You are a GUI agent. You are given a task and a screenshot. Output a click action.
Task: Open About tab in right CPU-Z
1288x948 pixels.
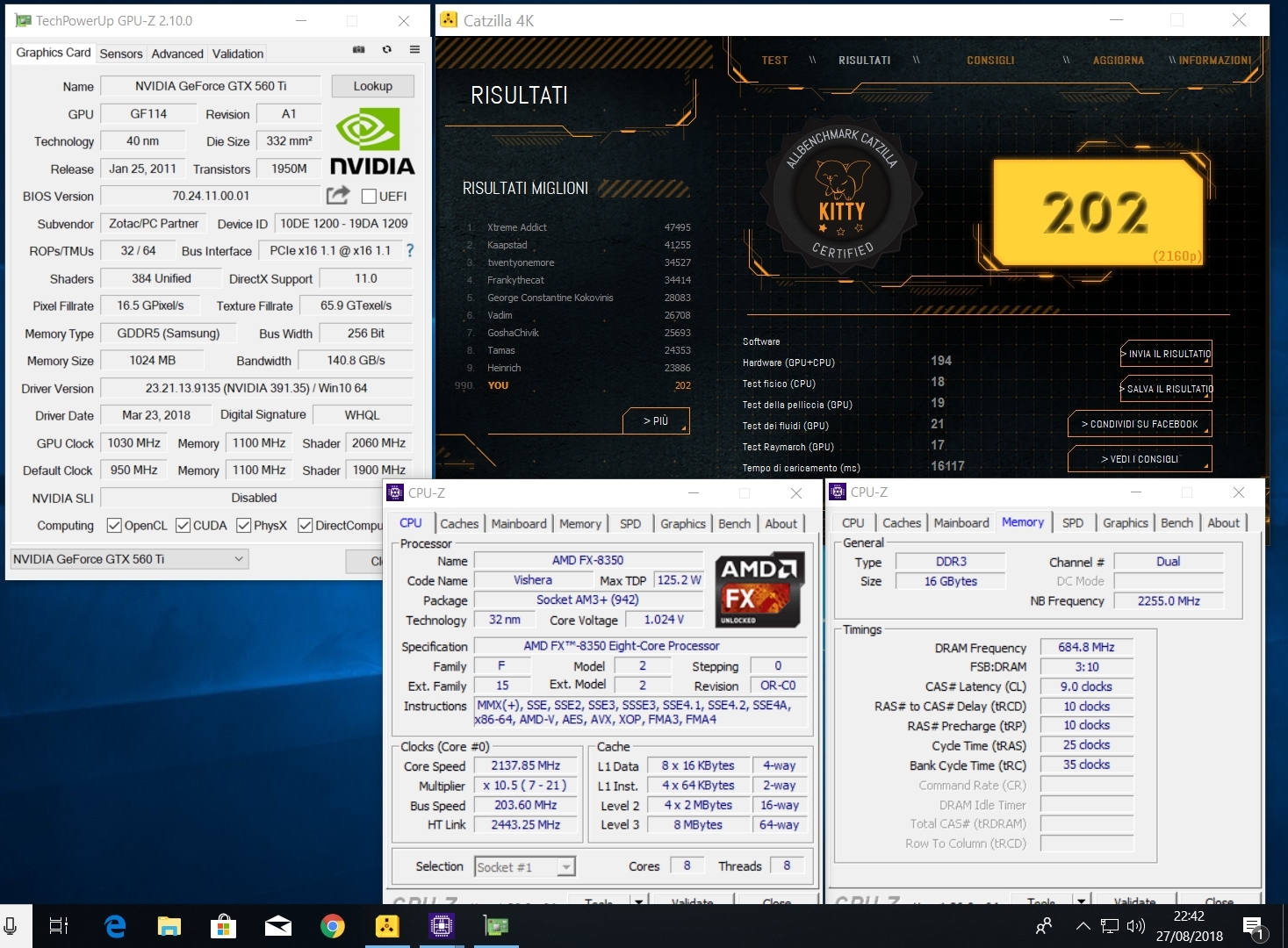[1224, 522]
